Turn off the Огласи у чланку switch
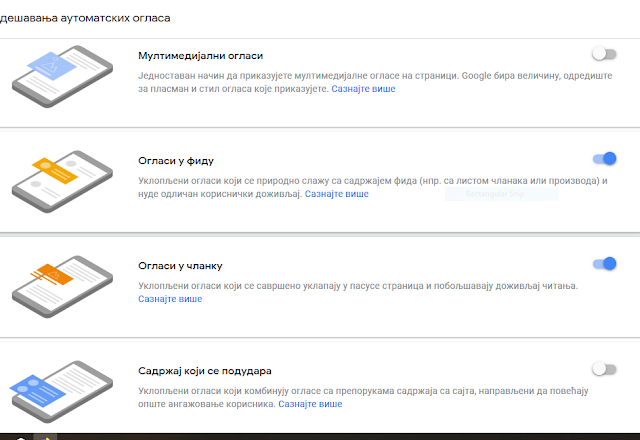 604,264
